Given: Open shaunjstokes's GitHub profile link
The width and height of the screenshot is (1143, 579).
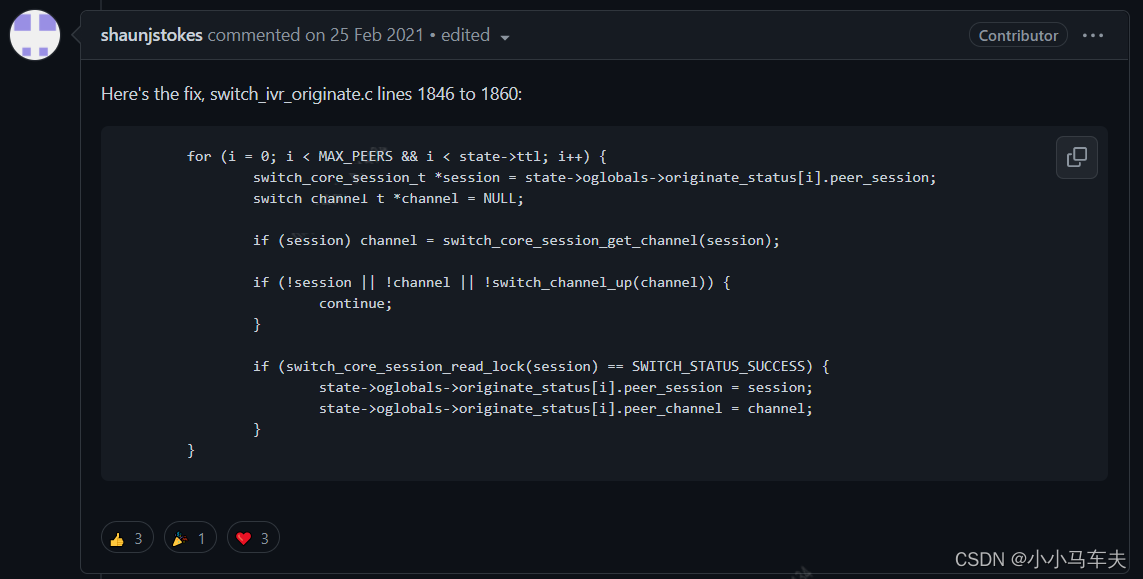Looking at the screenshot, I should (151, 34).
